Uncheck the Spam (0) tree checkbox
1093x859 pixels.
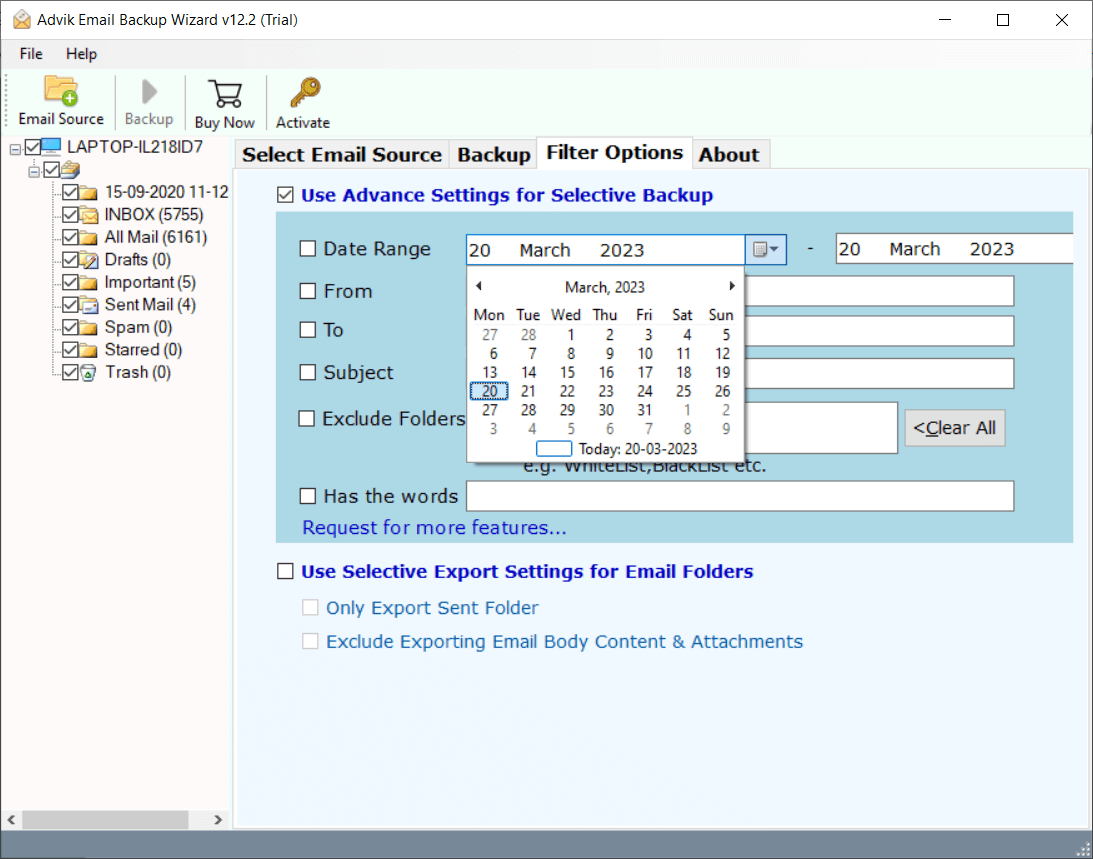[70, 327]
